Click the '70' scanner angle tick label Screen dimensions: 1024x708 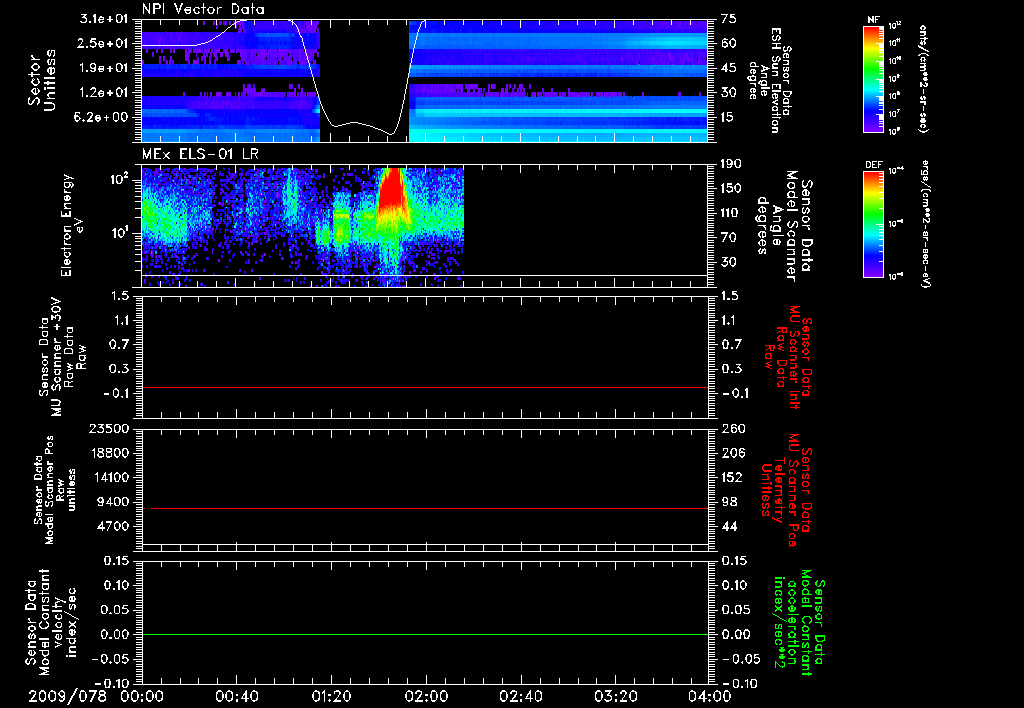[729, 238]
